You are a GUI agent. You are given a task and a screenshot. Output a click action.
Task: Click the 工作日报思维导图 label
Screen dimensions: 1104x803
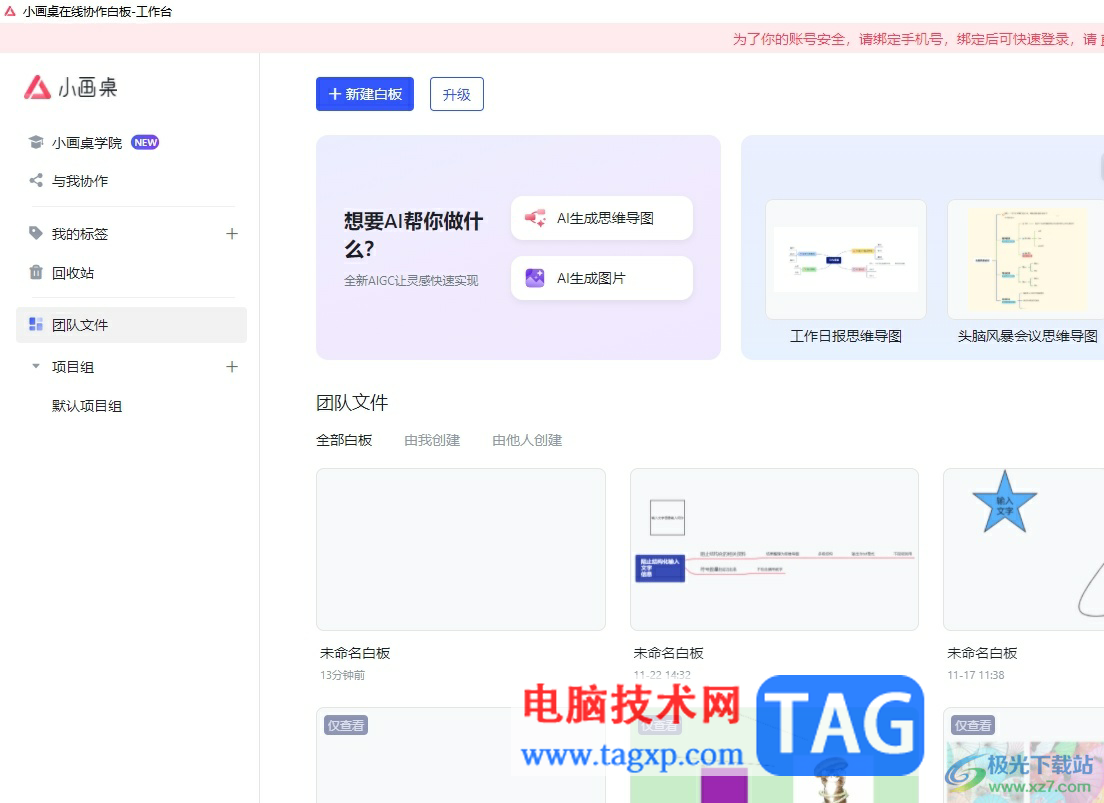coord(846,336)
